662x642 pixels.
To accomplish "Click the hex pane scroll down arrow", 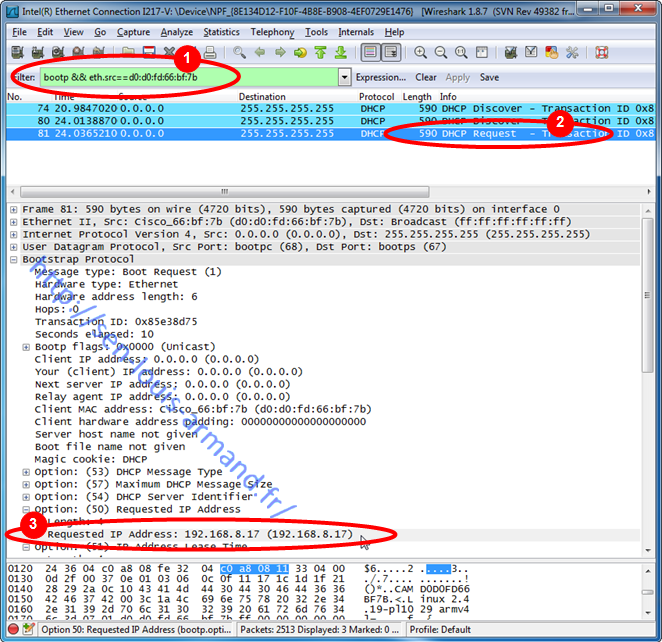I will pyautogui.click(x=647, y=612).
